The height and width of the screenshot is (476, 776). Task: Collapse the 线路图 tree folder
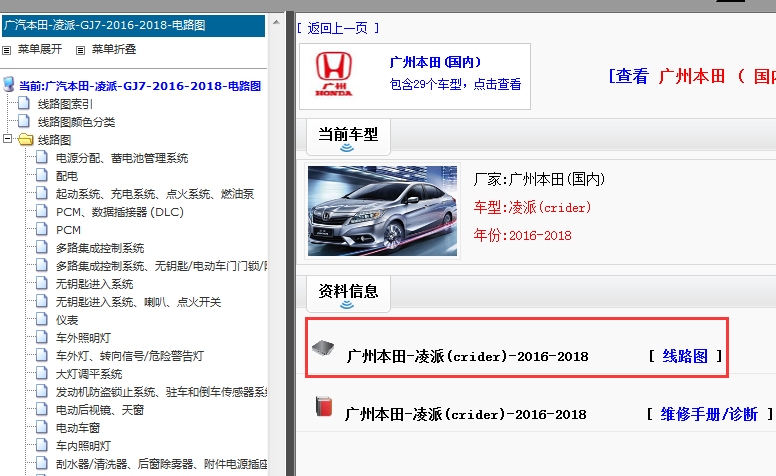(7, 139)
